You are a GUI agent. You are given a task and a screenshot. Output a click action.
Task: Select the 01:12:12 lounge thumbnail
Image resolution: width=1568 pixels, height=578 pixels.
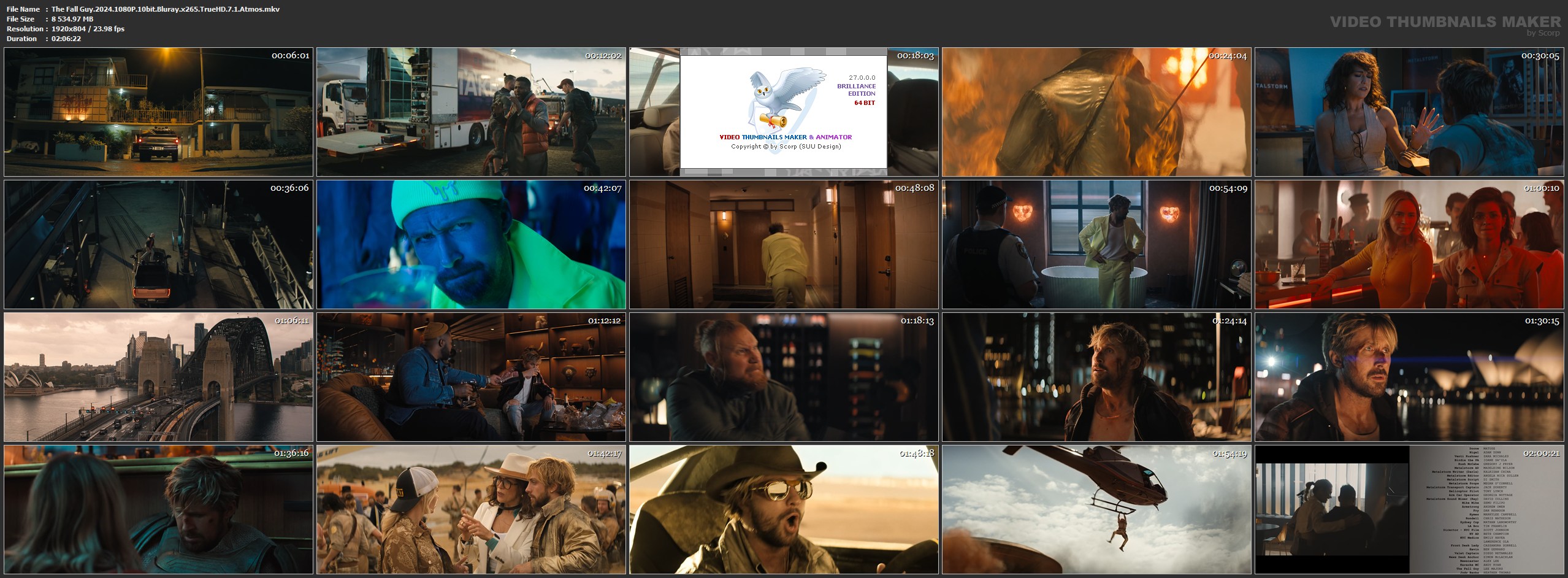point(471,377)
